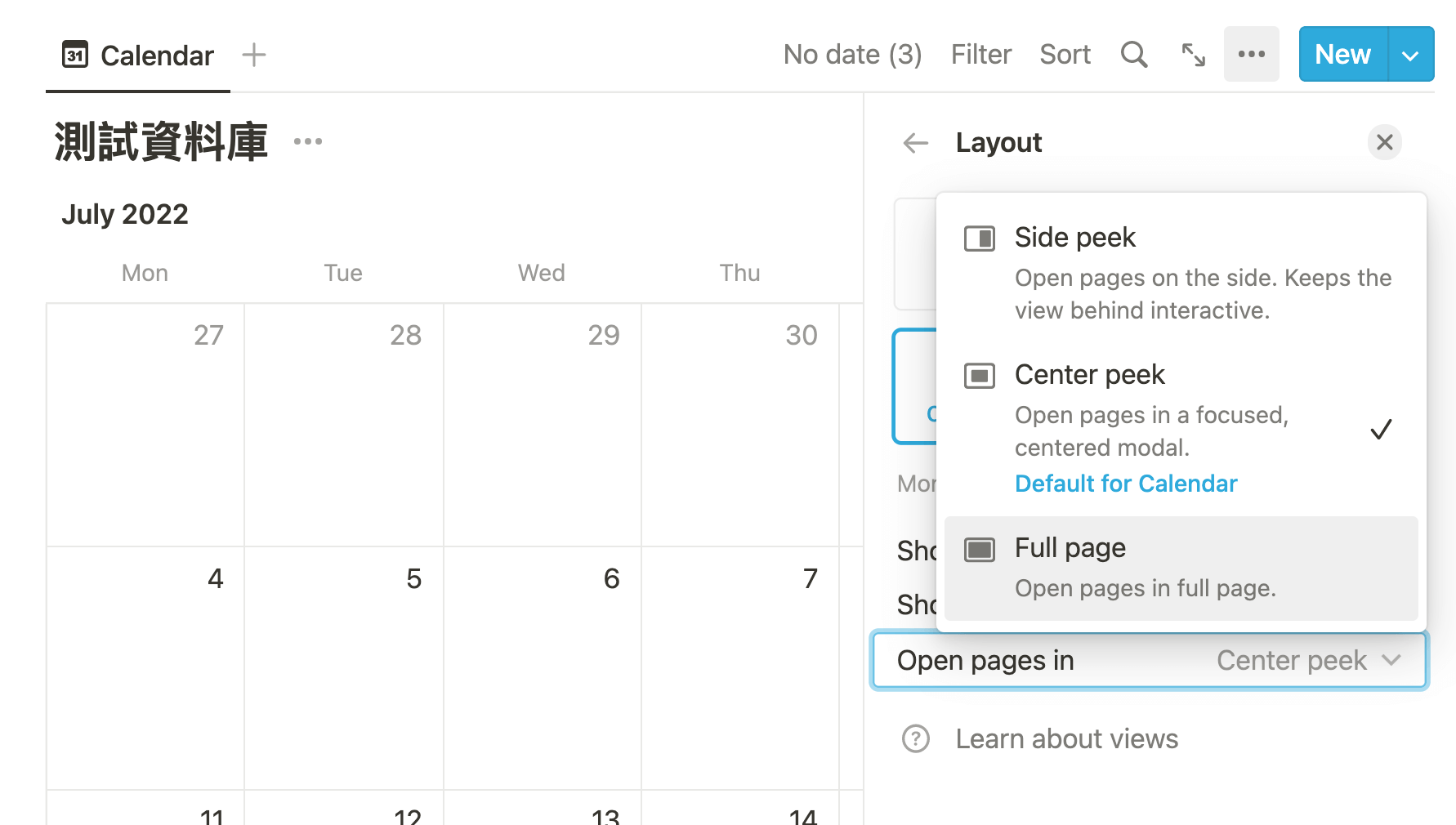Click the New button
Screen dimensions: 1456x825
pos(1342,55)
